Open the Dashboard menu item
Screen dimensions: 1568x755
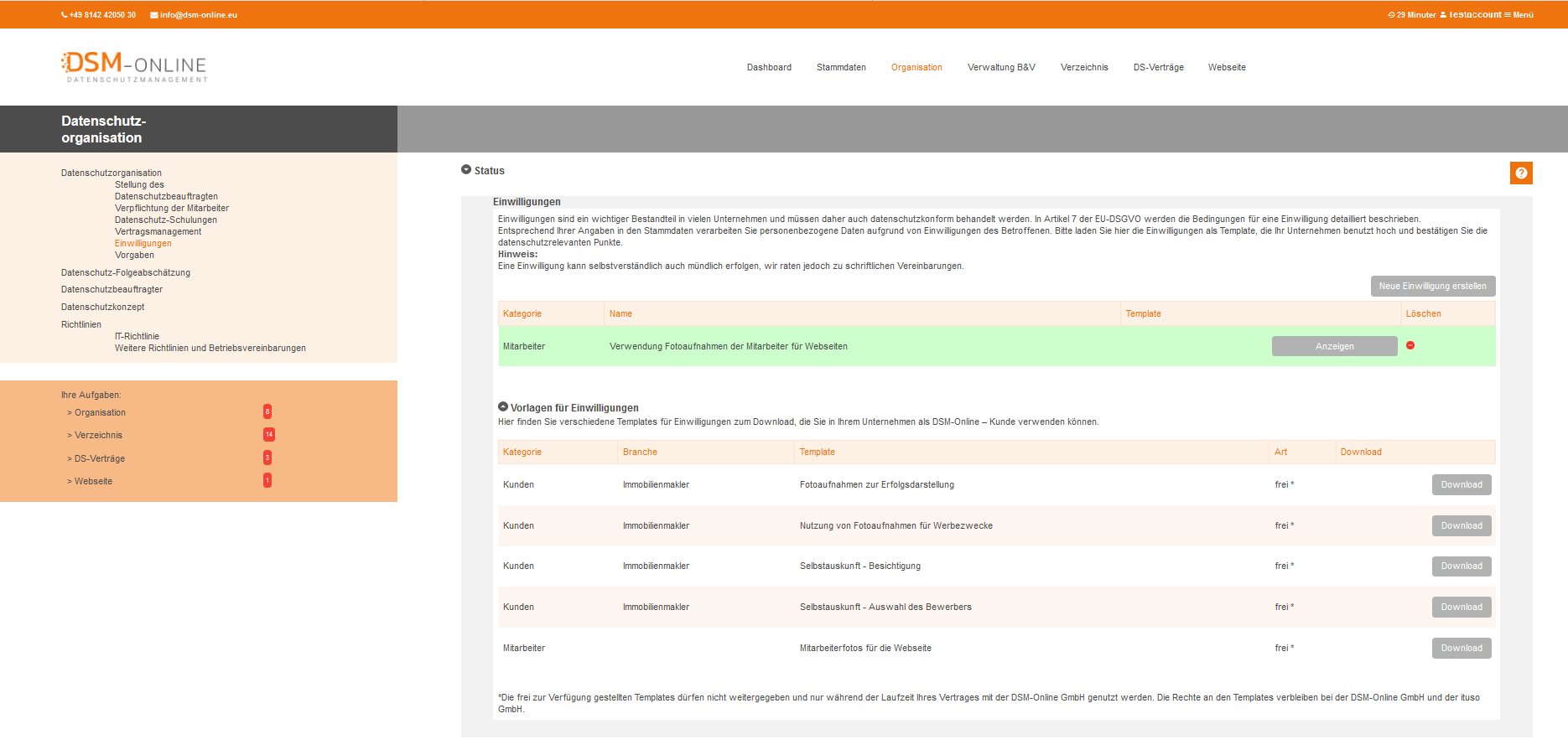tap(769, 67)
